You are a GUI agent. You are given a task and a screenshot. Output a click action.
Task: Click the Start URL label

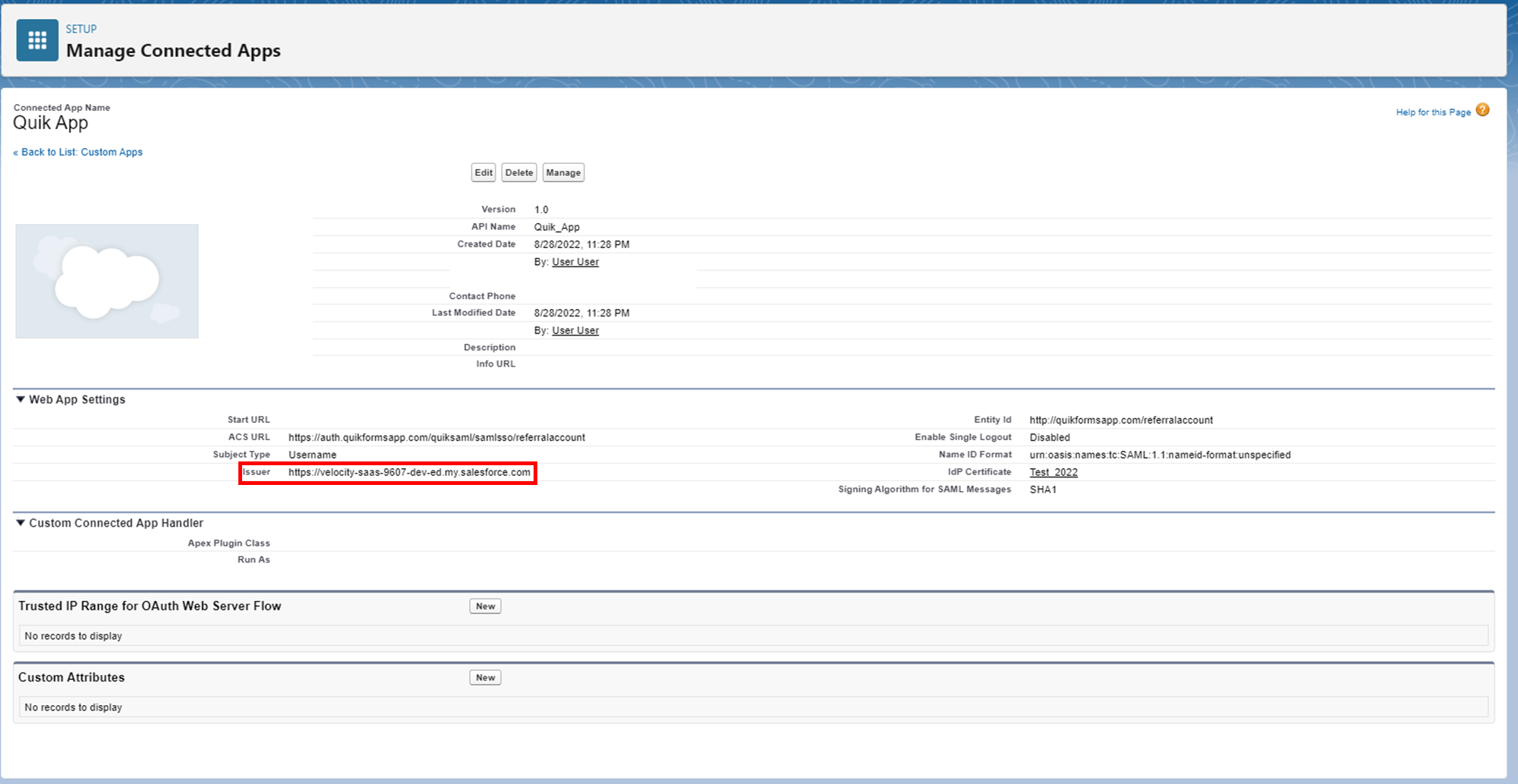tap(248, 420)
